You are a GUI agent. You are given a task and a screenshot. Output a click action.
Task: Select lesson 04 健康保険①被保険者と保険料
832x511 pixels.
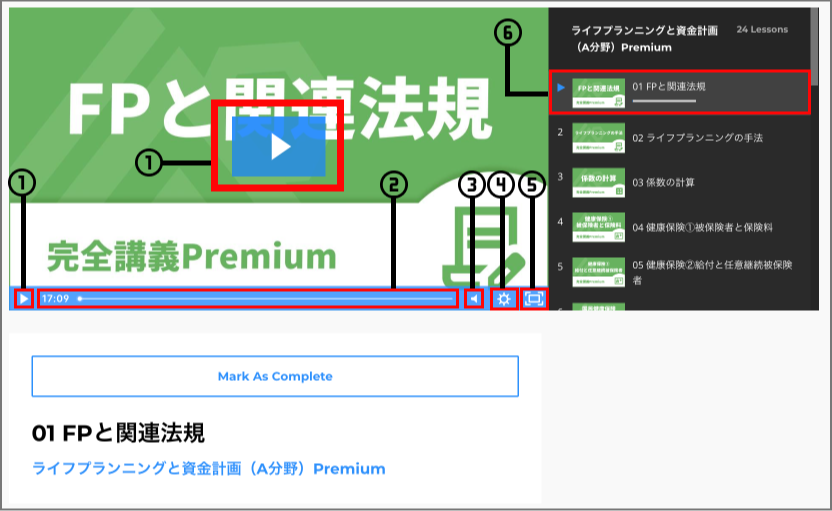tap(680, 228)
